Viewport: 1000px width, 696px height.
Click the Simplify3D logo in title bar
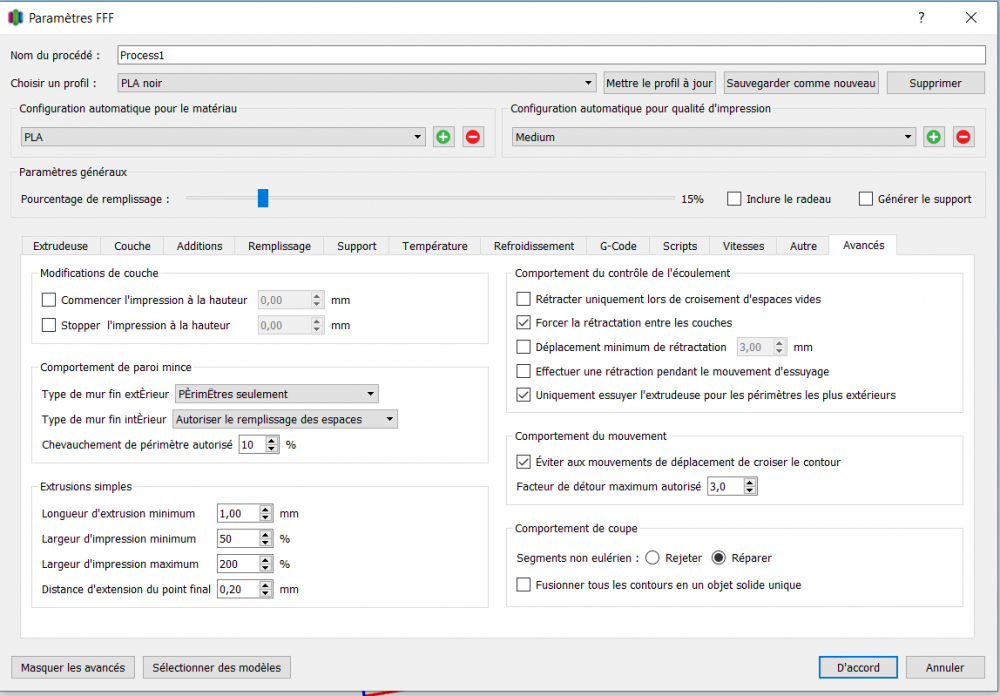15,18
